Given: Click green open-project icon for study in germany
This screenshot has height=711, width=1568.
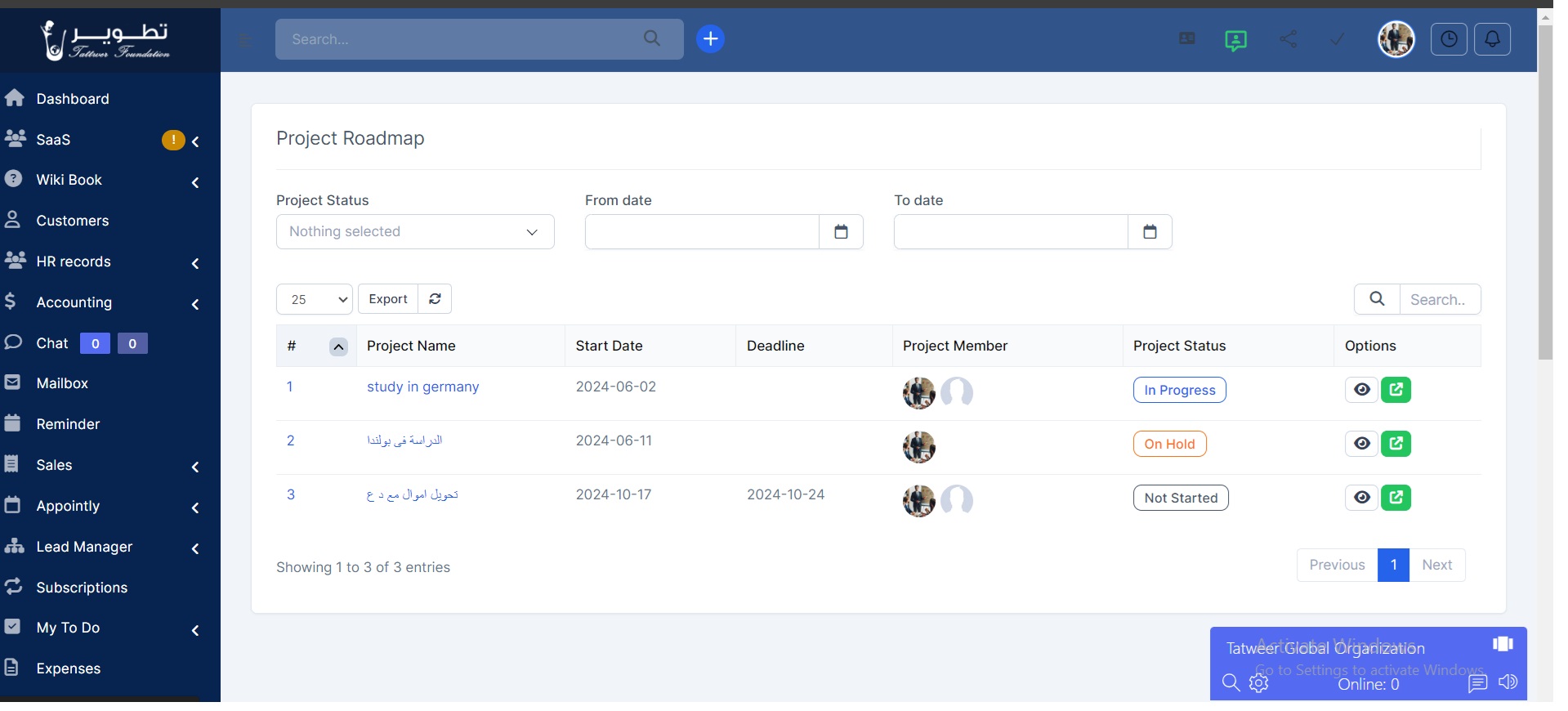Looking at the screenshot, I should tap(1396, 390).
